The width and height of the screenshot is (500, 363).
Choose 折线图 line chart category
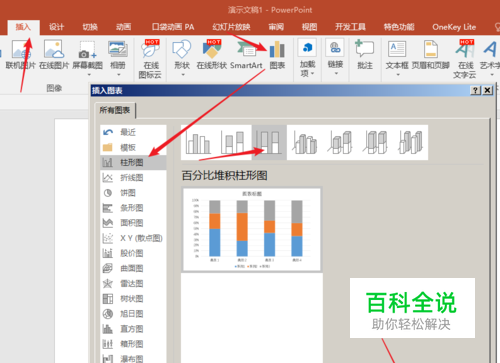tap(133, 178)
